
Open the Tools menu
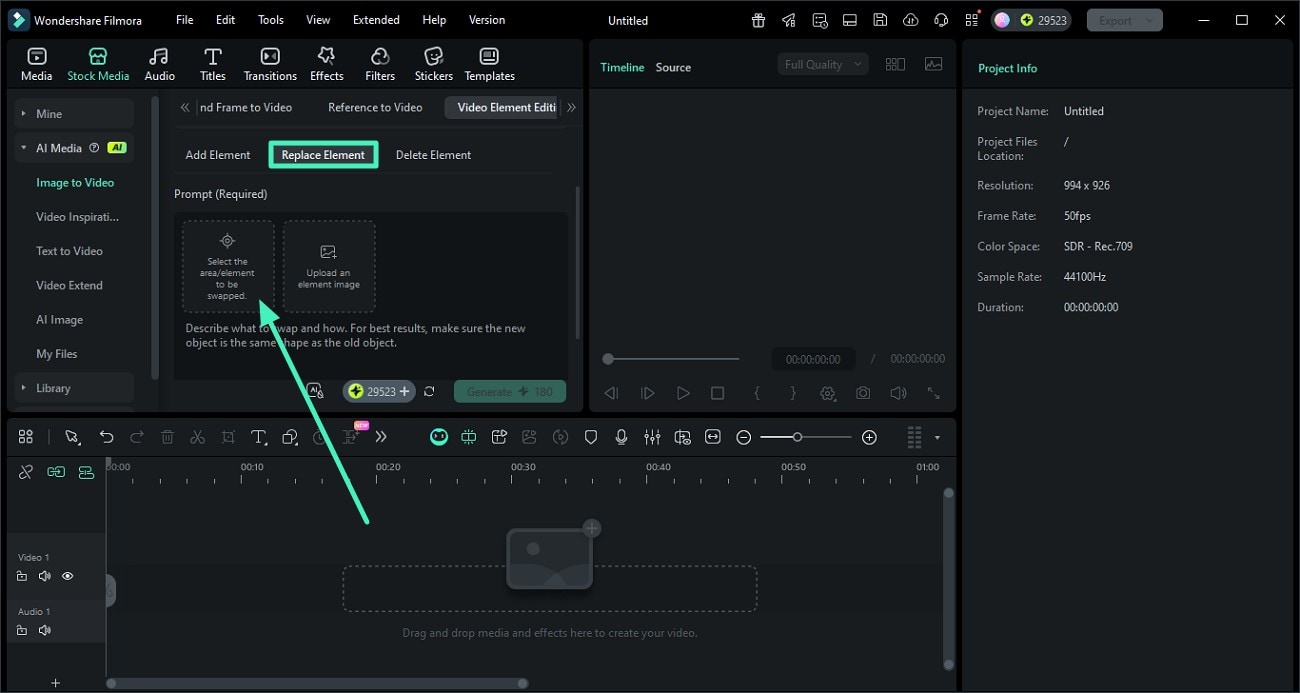[271, 20]
